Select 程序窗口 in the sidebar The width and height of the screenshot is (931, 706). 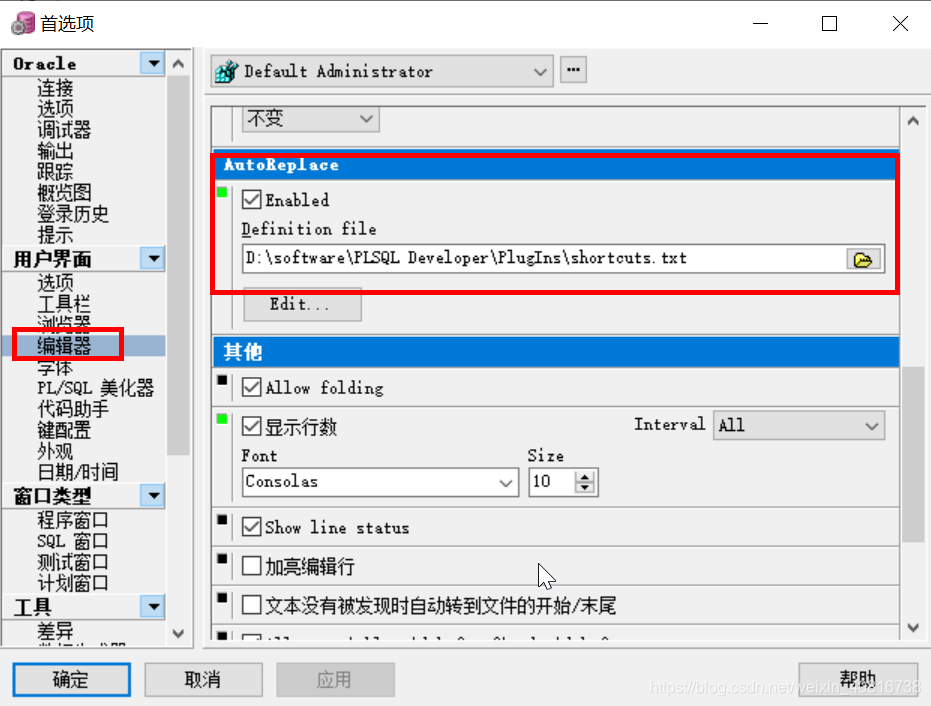(x=73, y=520)
